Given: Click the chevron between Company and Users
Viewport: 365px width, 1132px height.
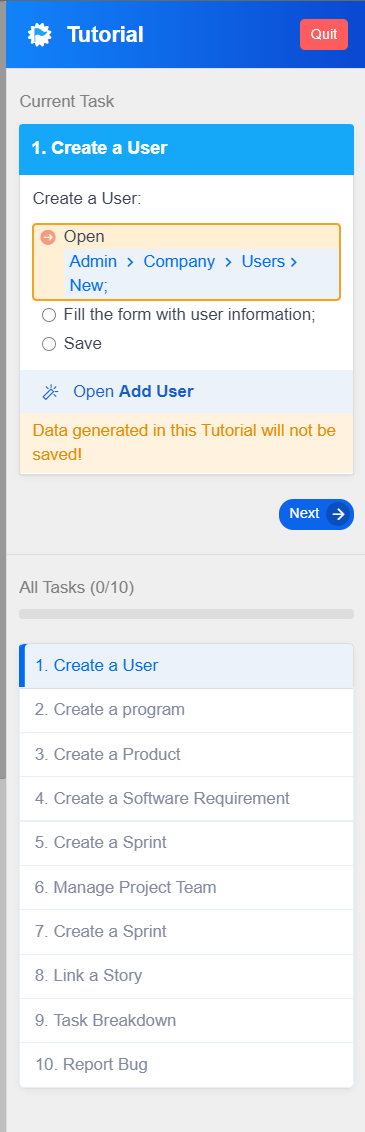Looking at the screenshot, I should [228, 262].
